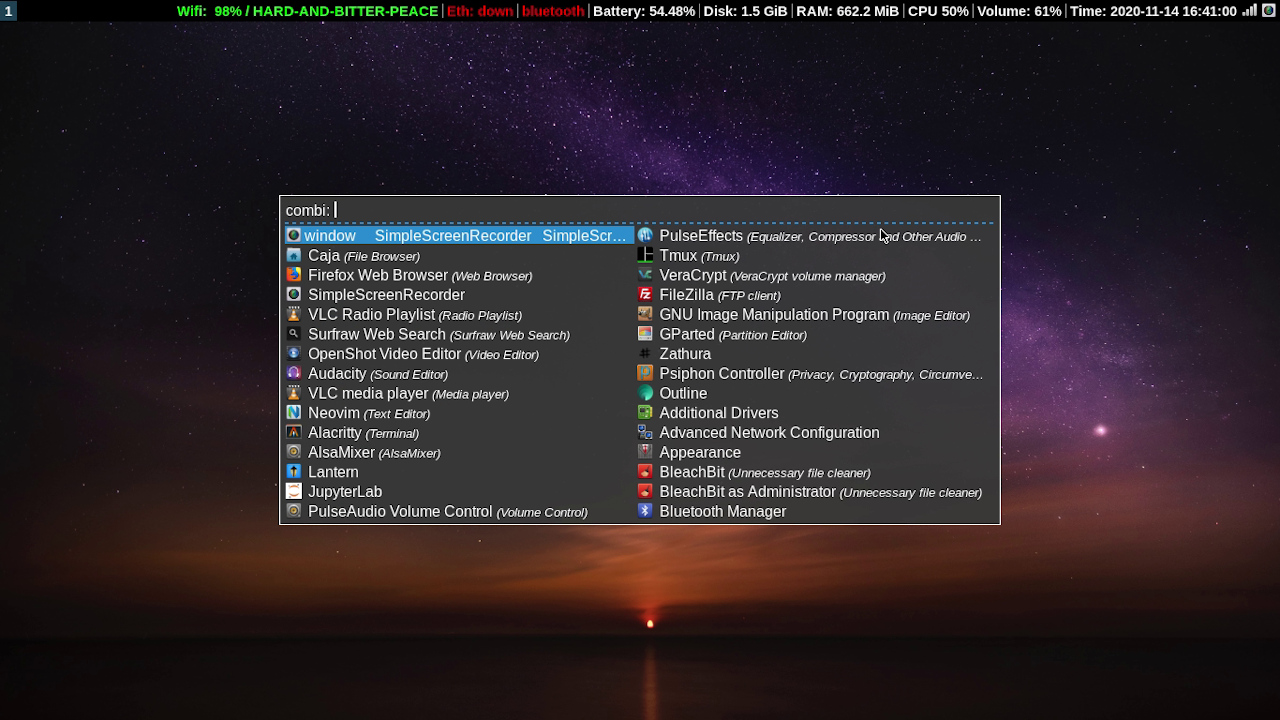Select the 'Alacritty' (Terminal) row
The height and width of the screenshot is (720, 1280).
click(459, 432)
